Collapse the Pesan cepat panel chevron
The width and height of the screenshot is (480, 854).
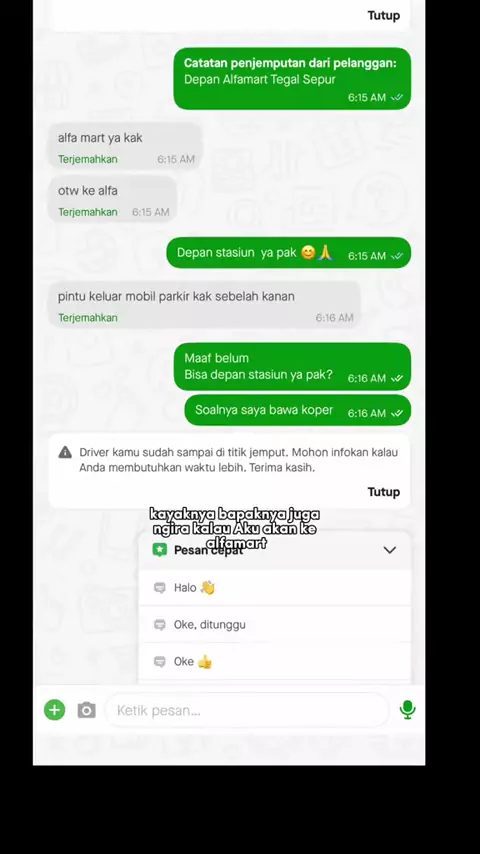point(390,550)
